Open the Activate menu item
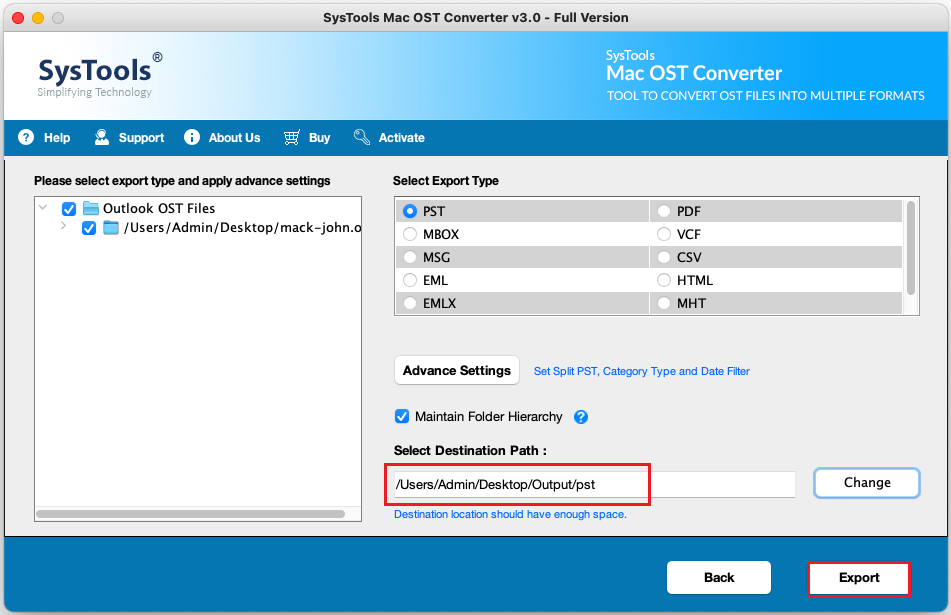951x615 pixels. [402, 138]
